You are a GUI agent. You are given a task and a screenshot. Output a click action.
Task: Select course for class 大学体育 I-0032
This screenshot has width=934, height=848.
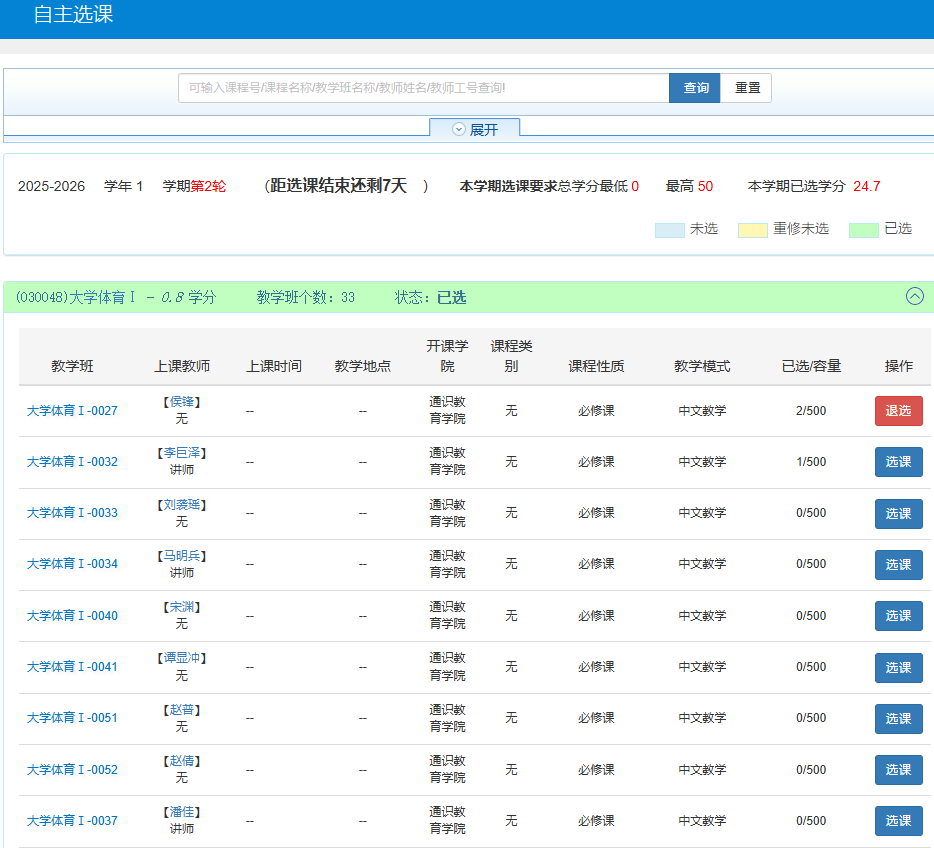click(898, 462)
